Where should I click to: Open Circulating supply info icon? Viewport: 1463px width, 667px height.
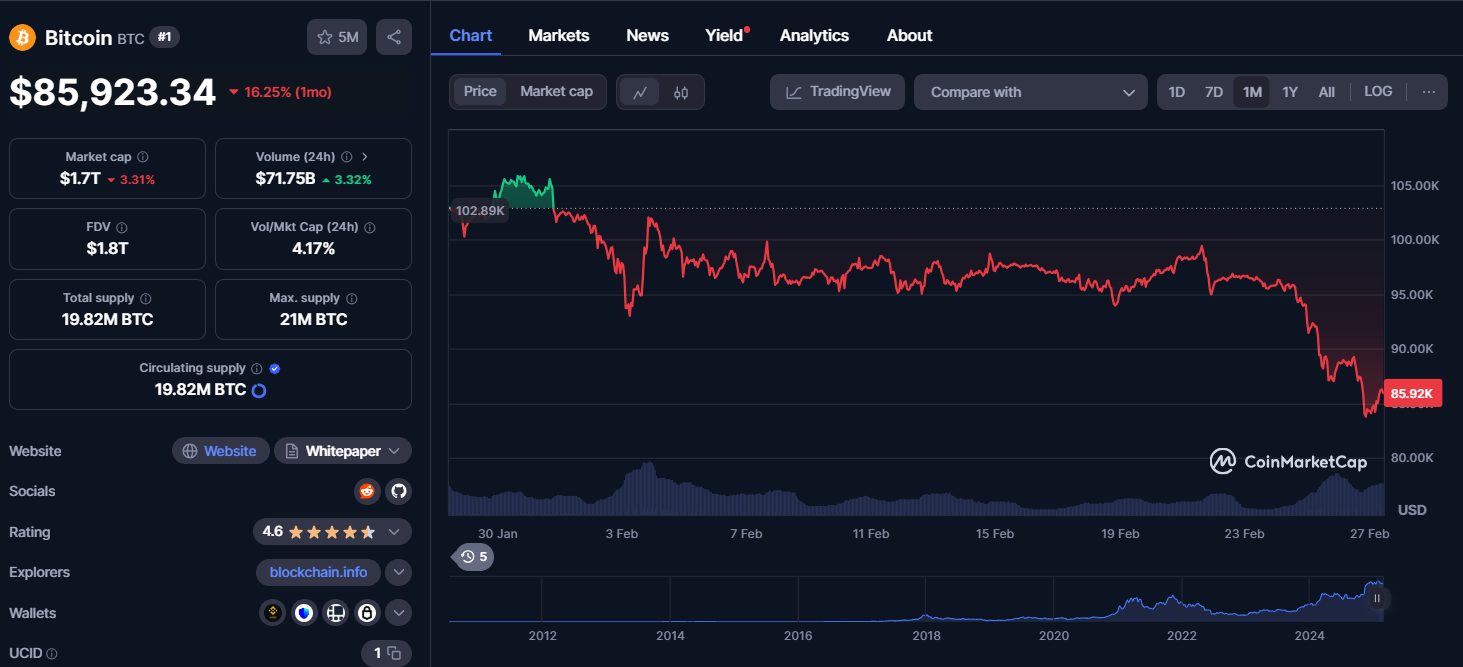pos(257,368)
